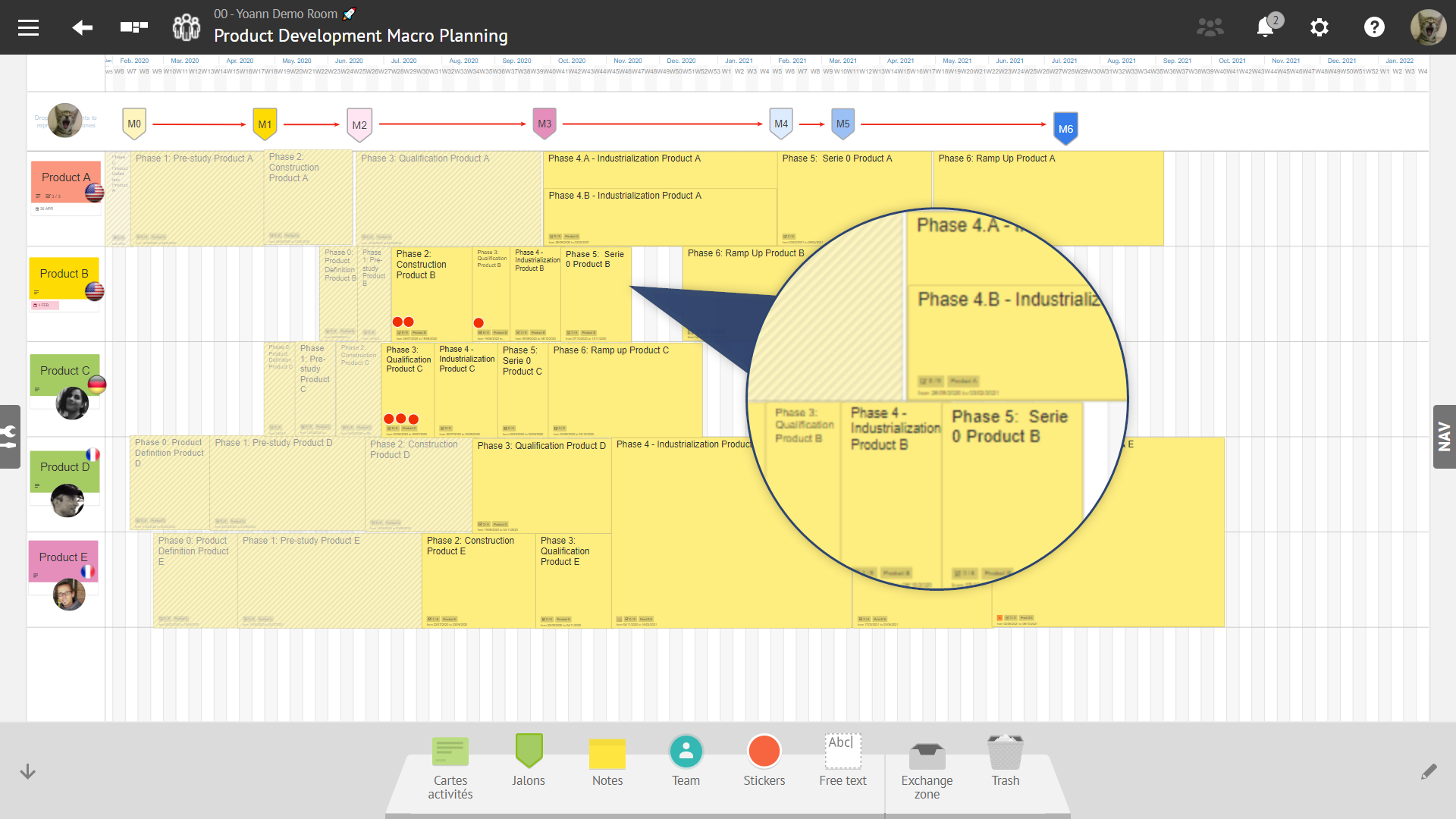
Task: Click Aug. 2020 in the timeline header
Action: 463,61
